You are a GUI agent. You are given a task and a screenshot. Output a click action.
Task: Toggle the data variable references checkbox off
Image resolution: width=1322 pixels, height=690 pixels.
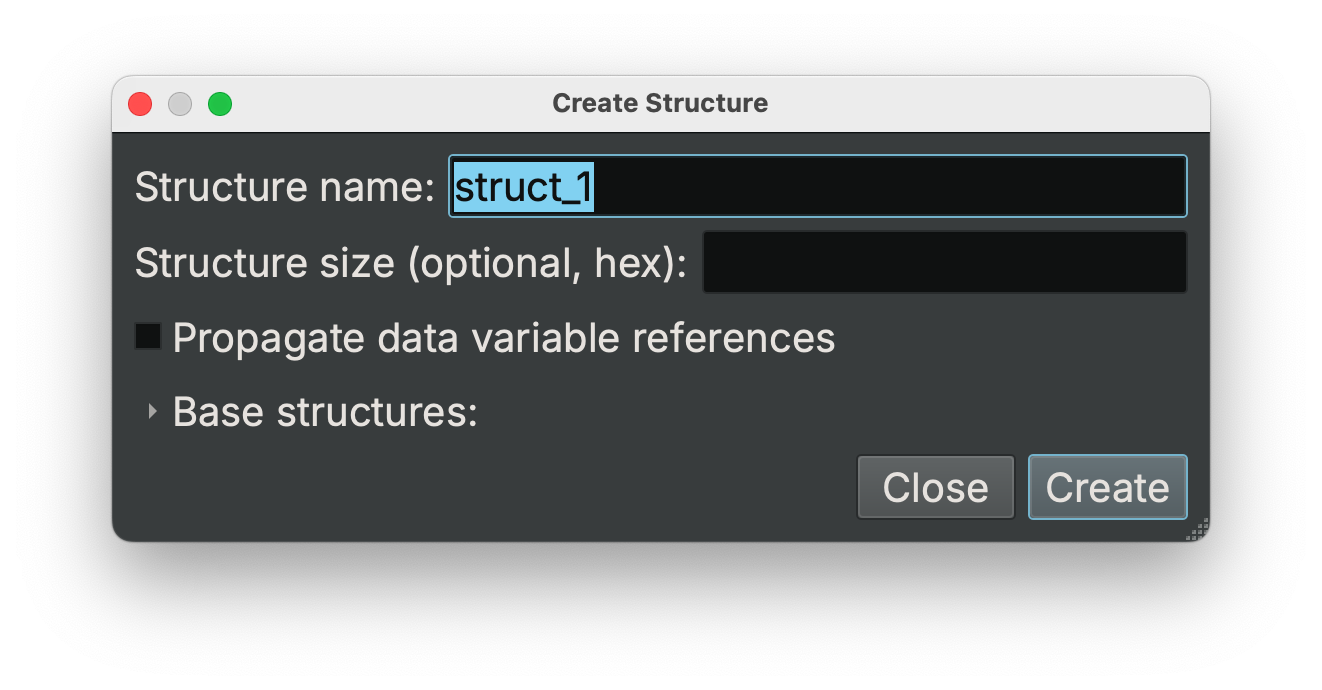pos(147,336)
